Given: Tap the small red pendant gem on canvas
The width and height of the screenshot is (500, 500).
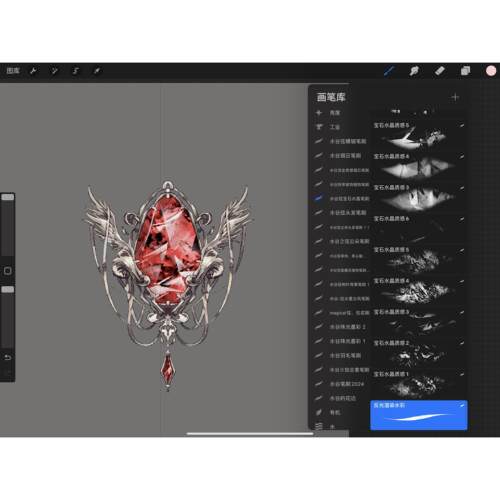Looking at the screenshot, I should pyautogui.click(x=168, y=369).
